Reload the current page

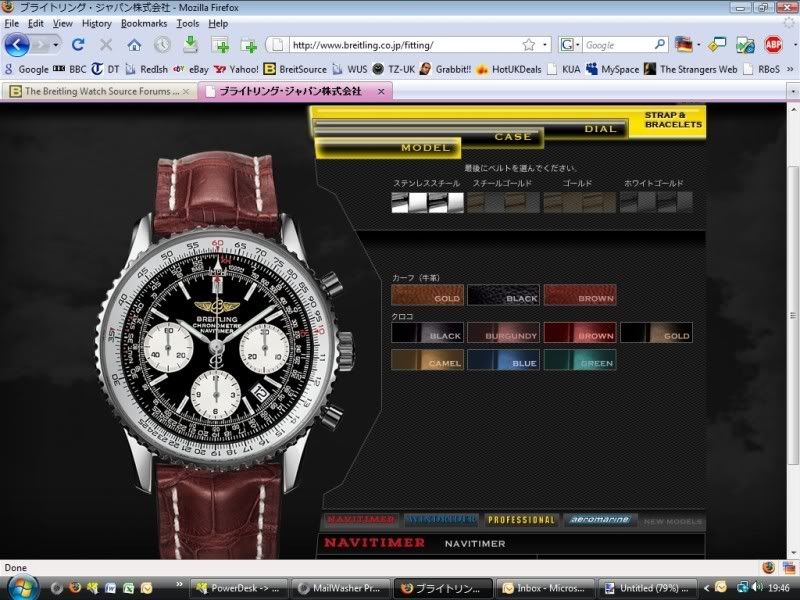[78, 45]
